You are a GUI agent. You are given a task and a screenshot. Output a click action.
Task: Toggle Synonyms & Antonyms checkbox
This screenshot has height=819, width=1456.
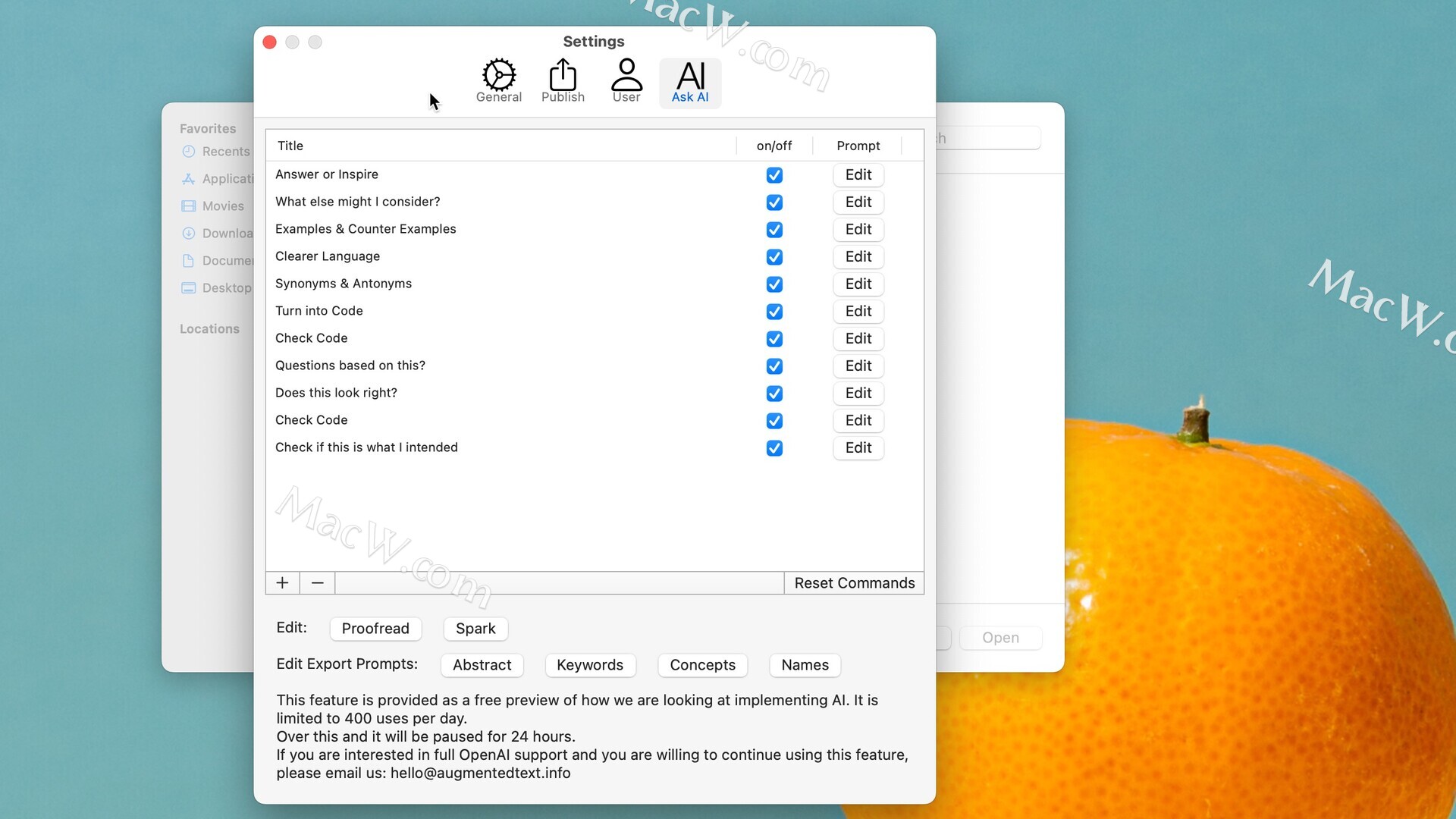pyautogui.click(x=774, y=284)
